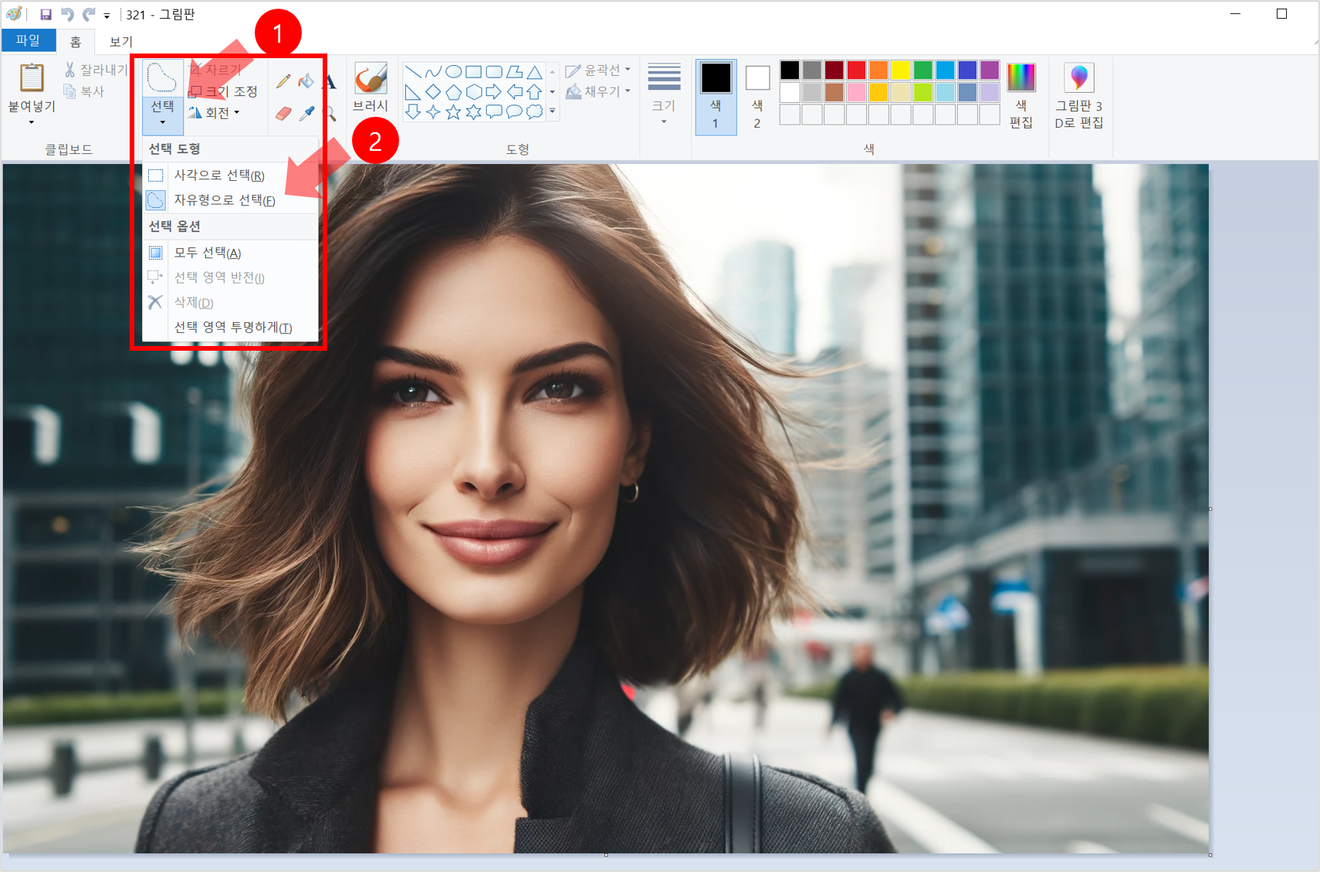The width and height of the screenshot is (1320, 872).
Task: Open Customize Quick Access Toolbar arrow
Action: coord(107,15)
